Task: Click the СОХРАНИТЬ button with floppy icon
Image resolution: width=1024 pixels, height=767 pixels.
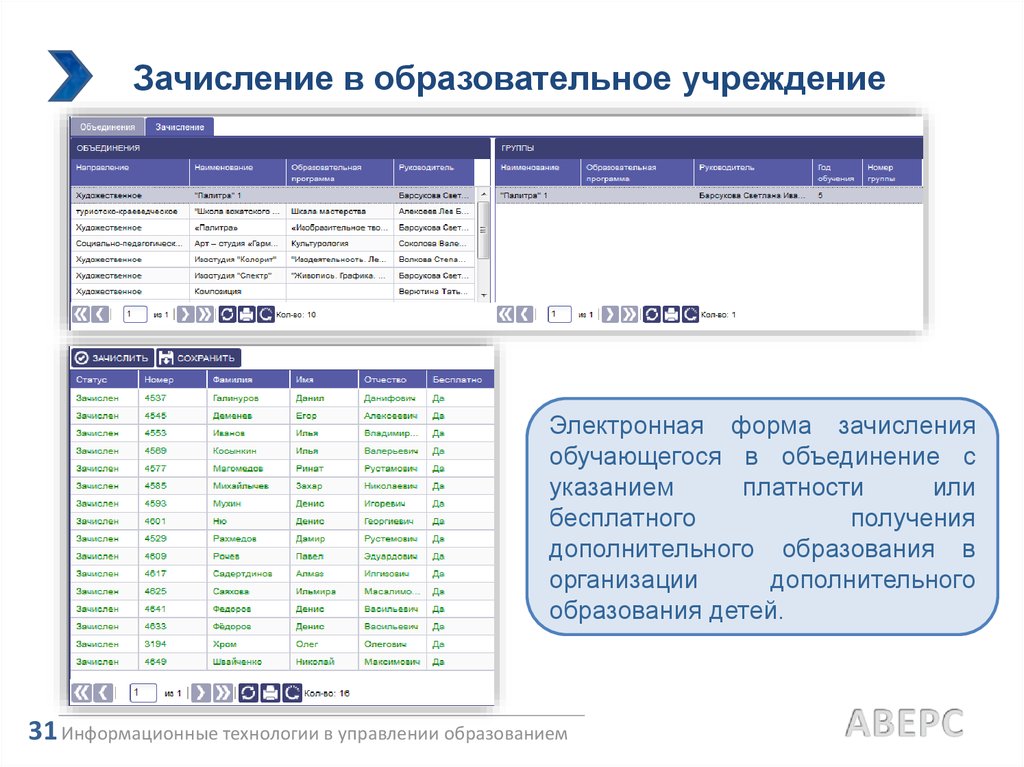Action: point(198,357)
